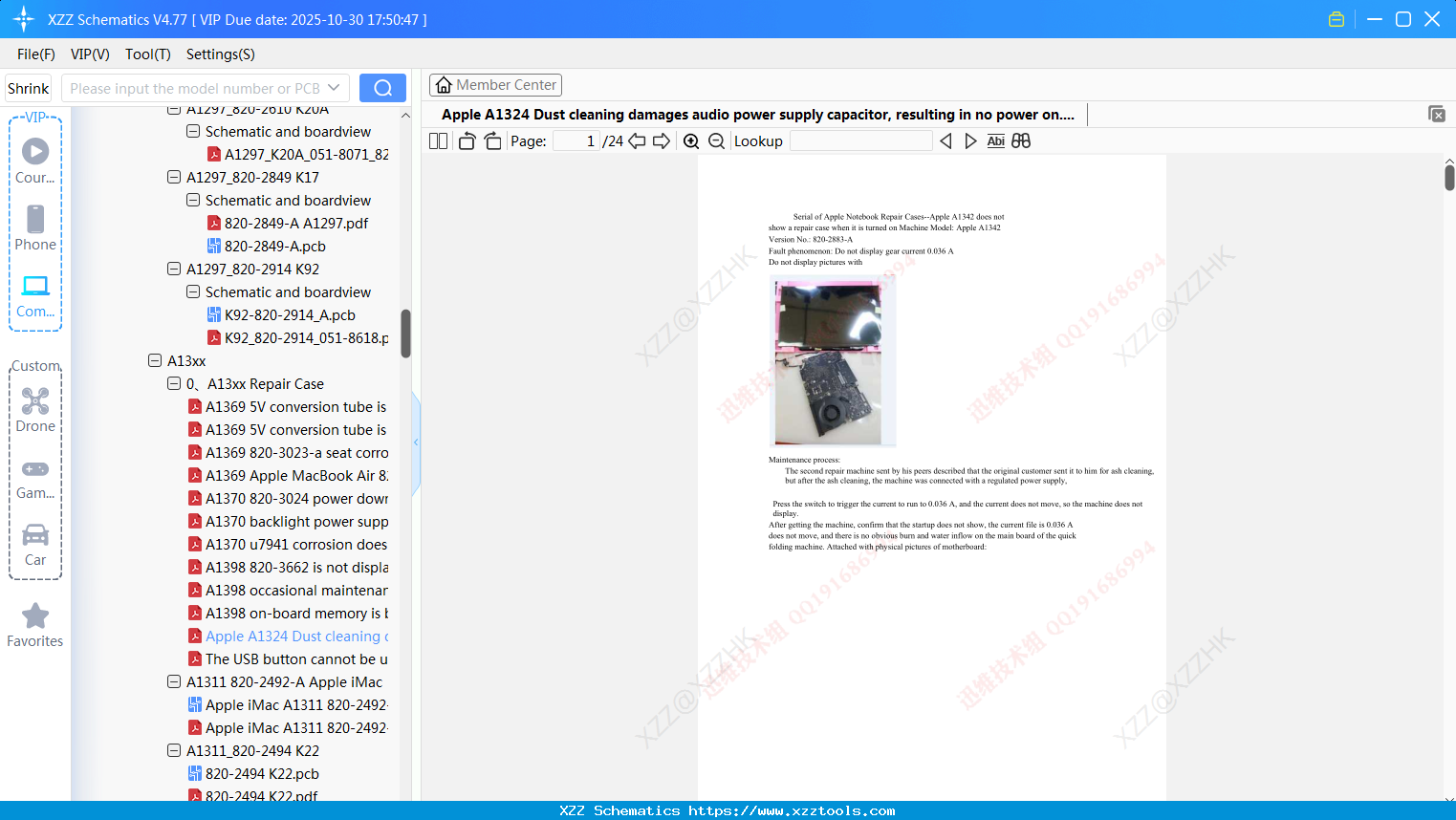Open model number dropdown arrow
The width and height of the screenshot is (1456, 820).
point(334,88)
